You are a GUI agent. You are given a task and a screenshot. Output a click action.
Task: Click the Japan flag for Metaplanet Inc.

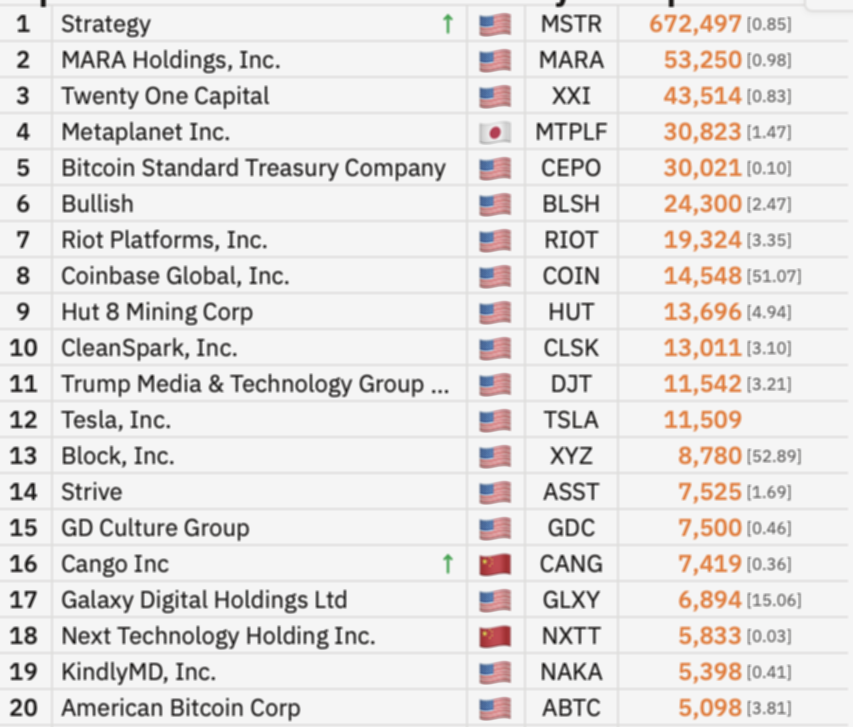(495, 132)
